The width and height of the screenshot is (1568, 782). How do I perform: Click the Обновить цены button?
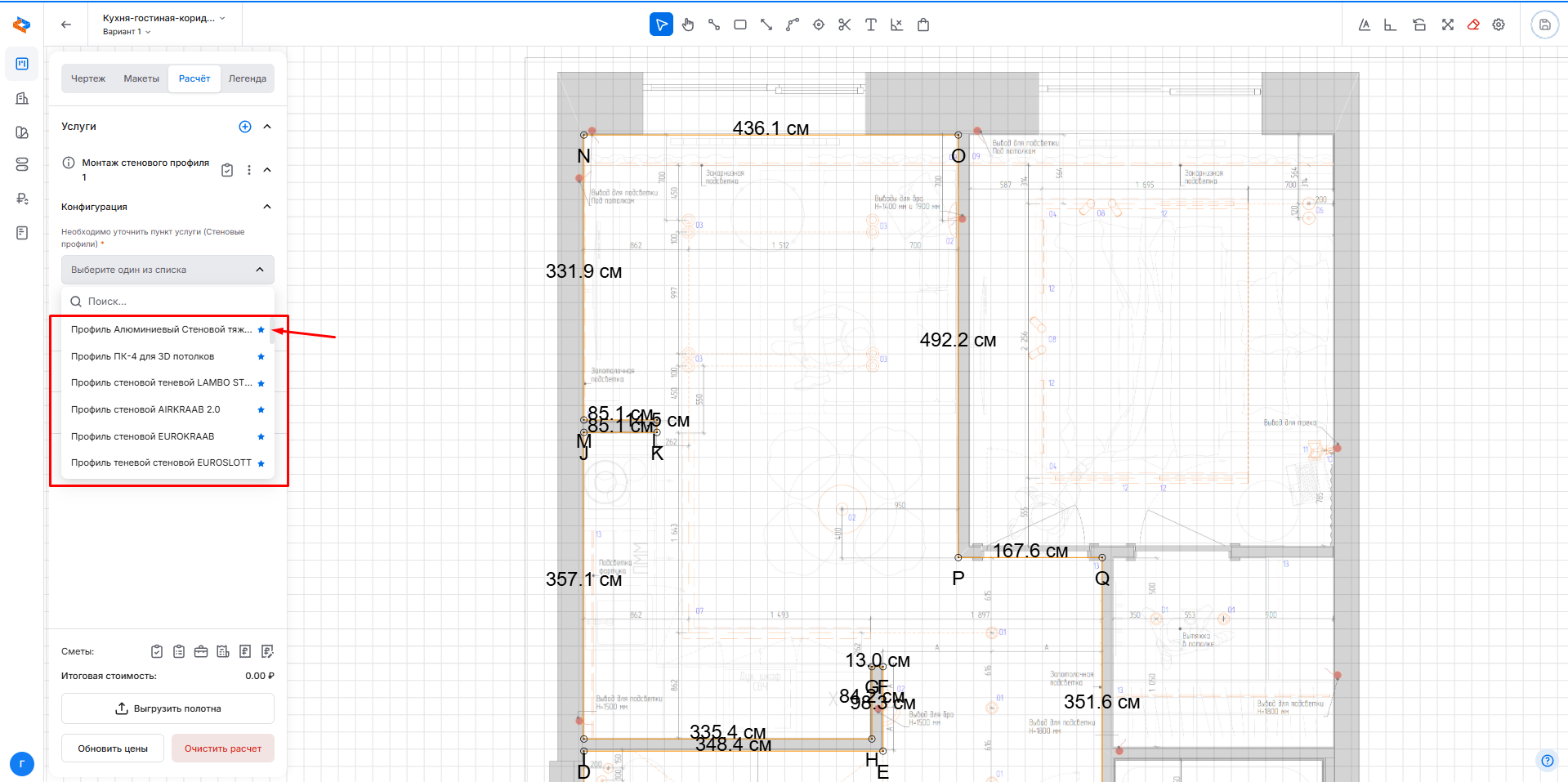[113, 748]
